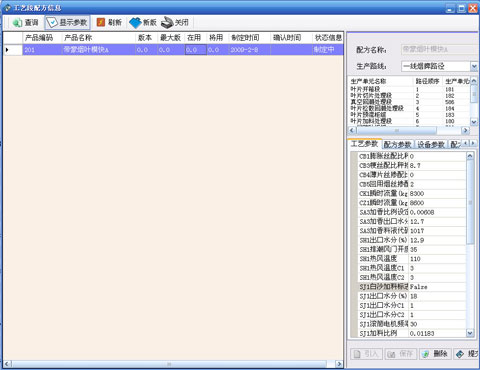Click the 提交 submit button at the bottom right
The width and height of the screenshot is (480, 370).
point(467,354)
